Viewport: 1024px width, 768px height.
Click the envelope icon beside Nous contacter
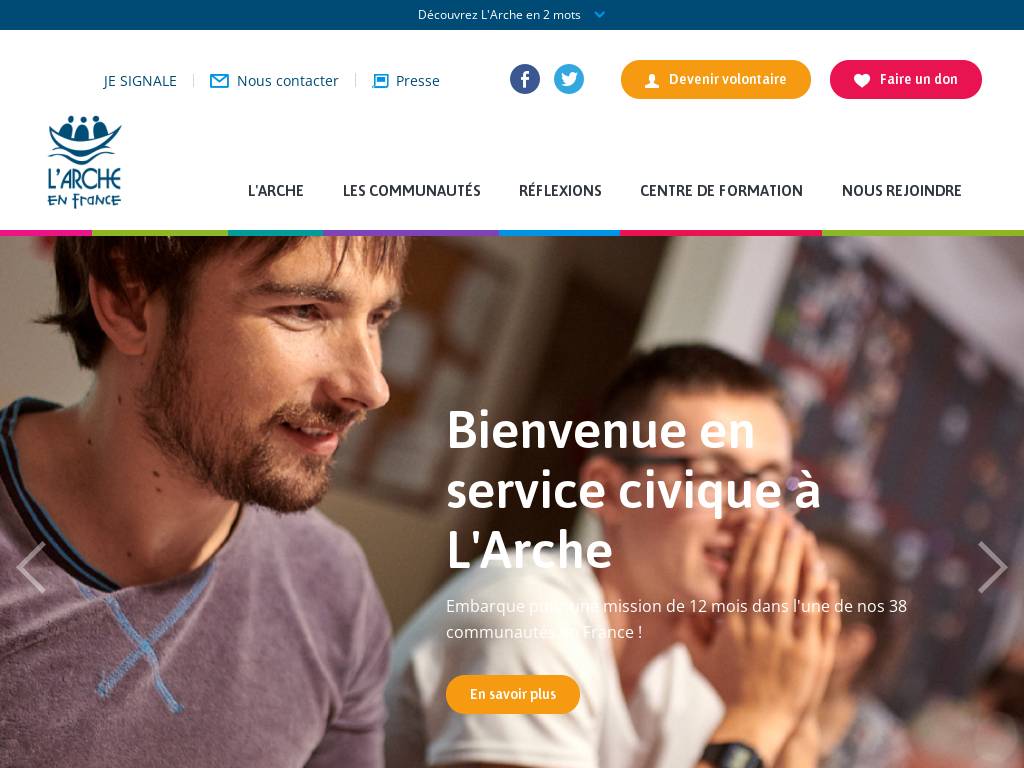pos(219,81)
